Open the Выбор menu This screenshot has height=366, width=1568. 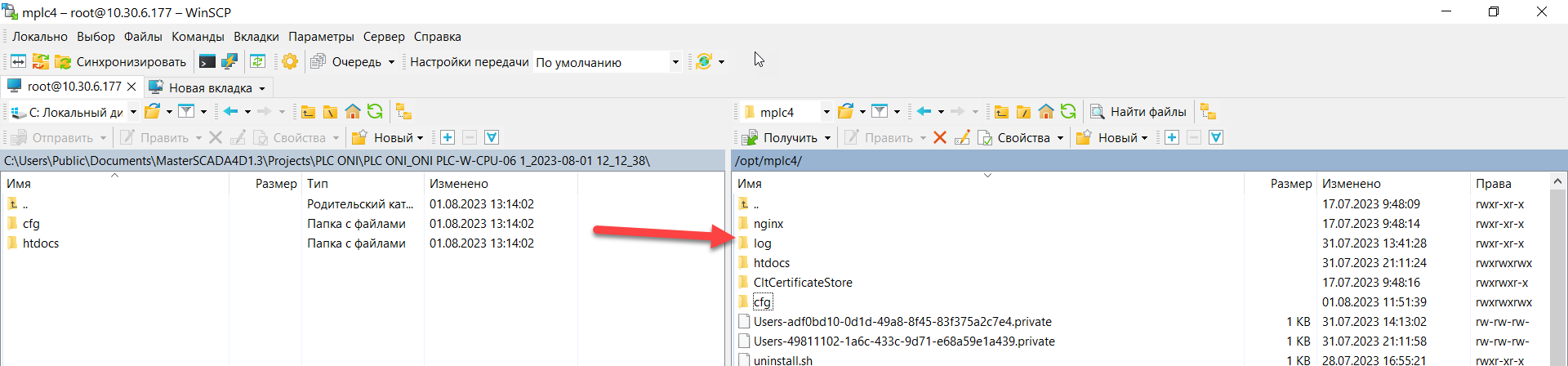pos(96,37)
